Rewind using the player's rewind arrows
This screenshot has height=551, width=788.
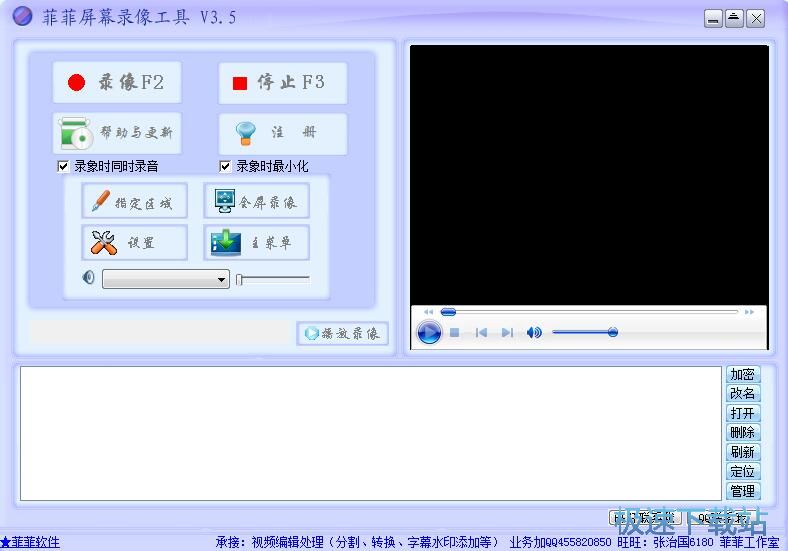[x=428, y=312]
